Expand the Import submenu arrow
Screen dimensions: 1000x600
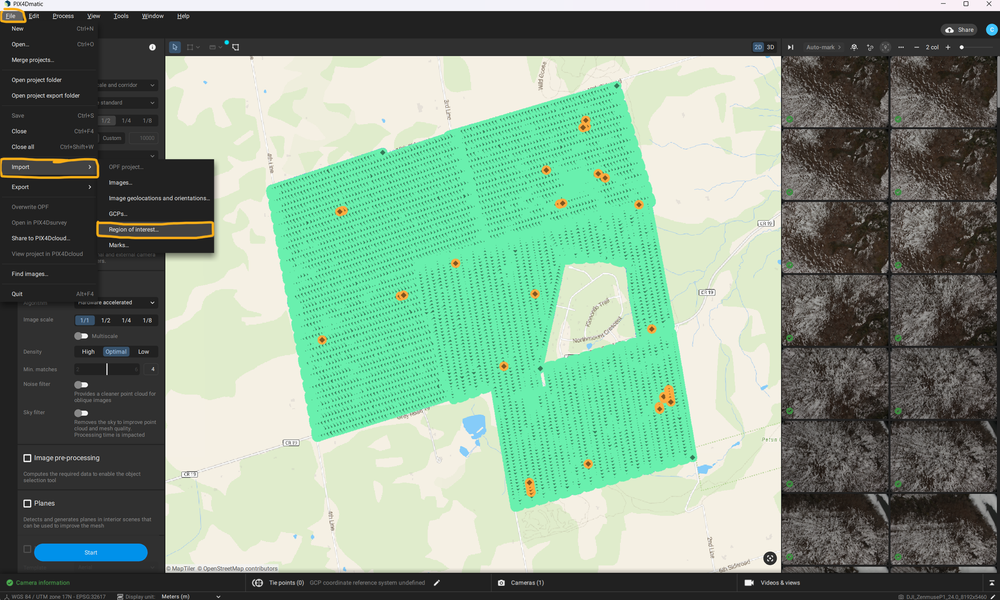[90, 167]
